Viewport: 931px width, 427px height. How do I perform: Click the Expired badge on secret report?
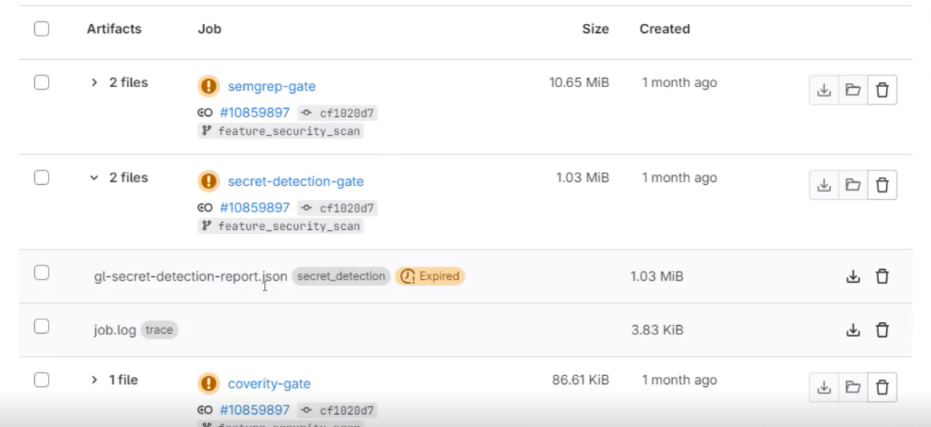tap(431, 276)
